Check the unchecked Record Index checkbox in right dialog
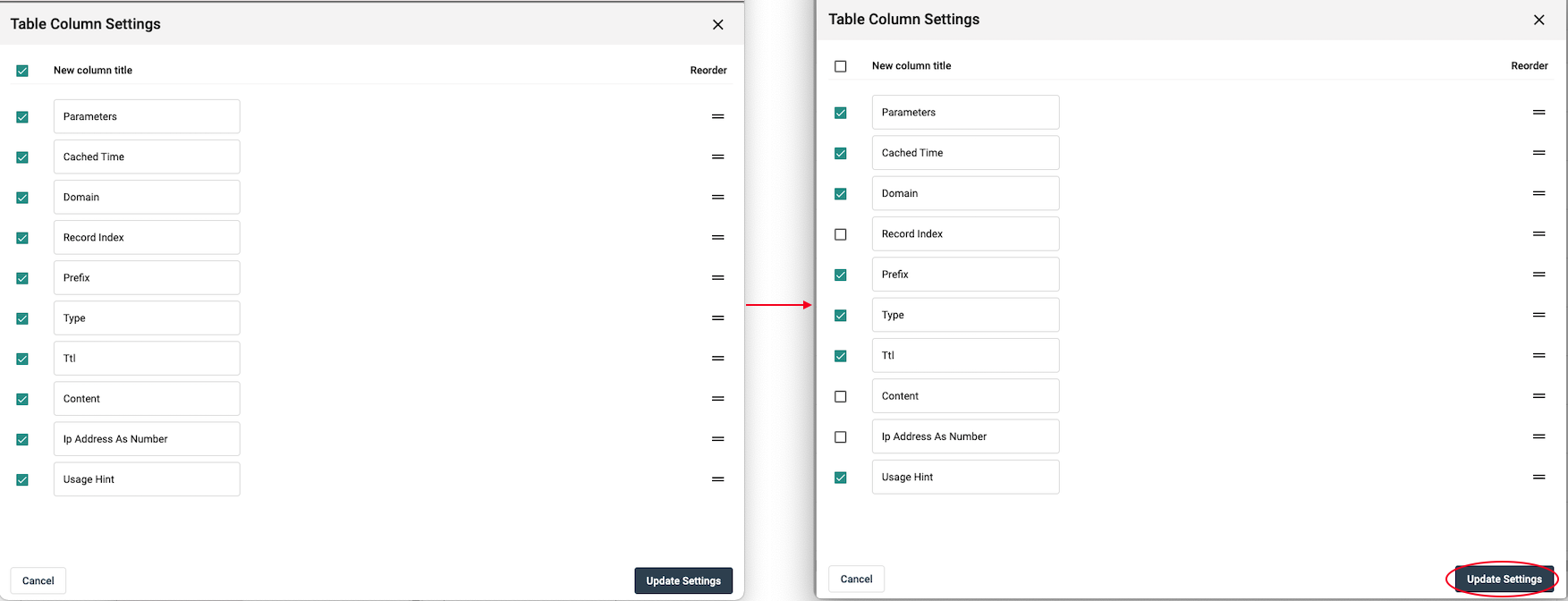 pos(840,234)
